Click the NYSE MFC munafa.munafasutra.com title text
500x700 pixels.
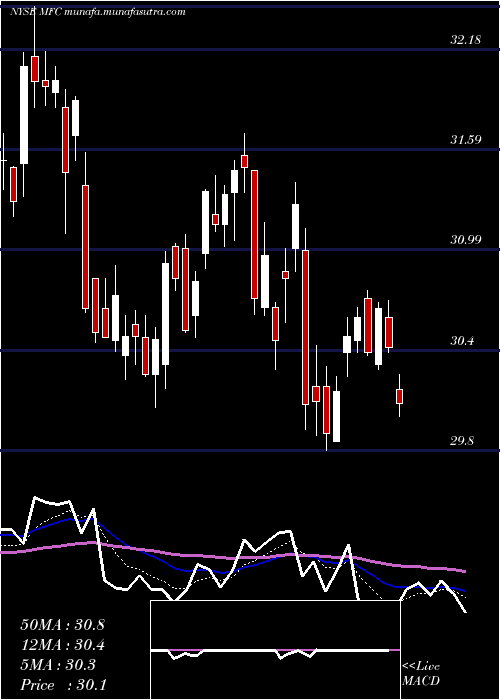click(97, 12)
